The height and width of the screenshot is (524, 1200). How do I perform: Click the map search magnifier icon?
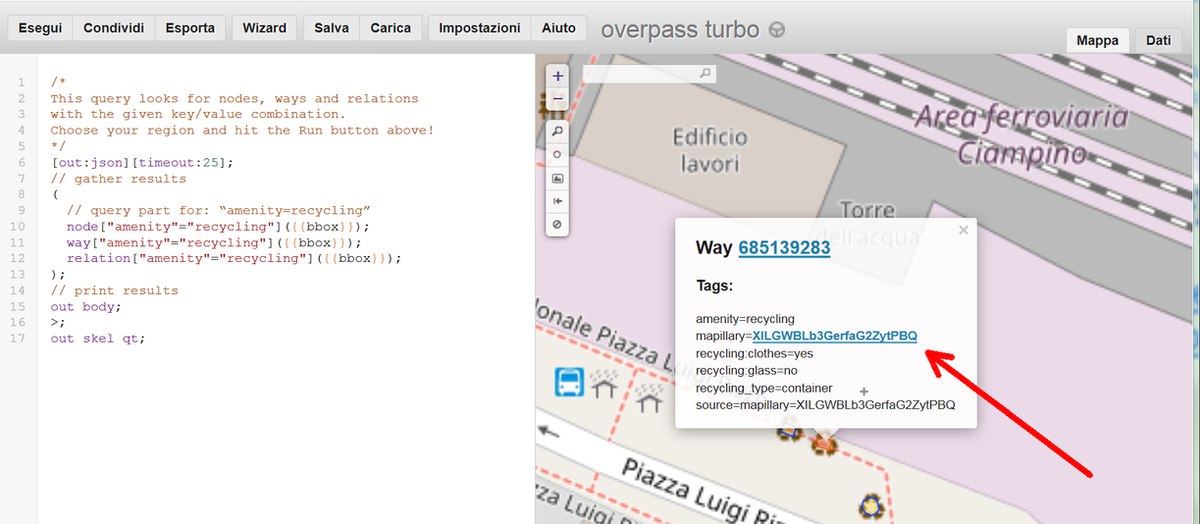[x=705, y=73]
